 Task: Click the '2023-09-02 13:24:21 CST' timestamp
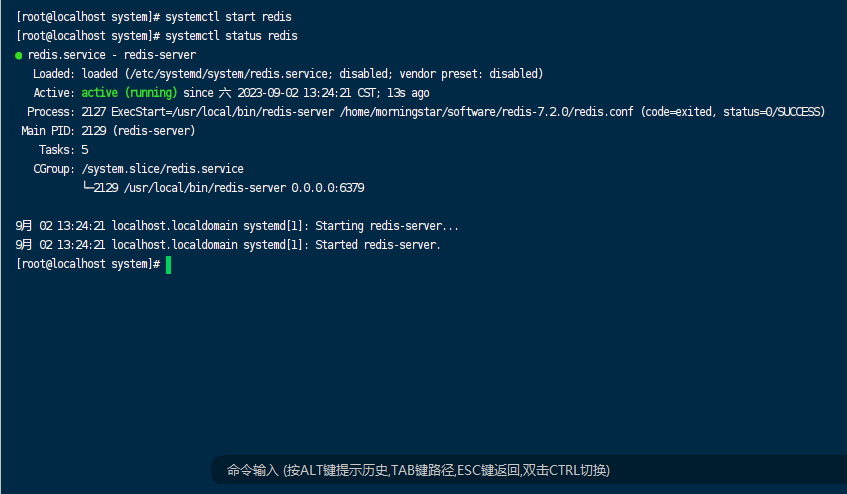pos(307,93)
